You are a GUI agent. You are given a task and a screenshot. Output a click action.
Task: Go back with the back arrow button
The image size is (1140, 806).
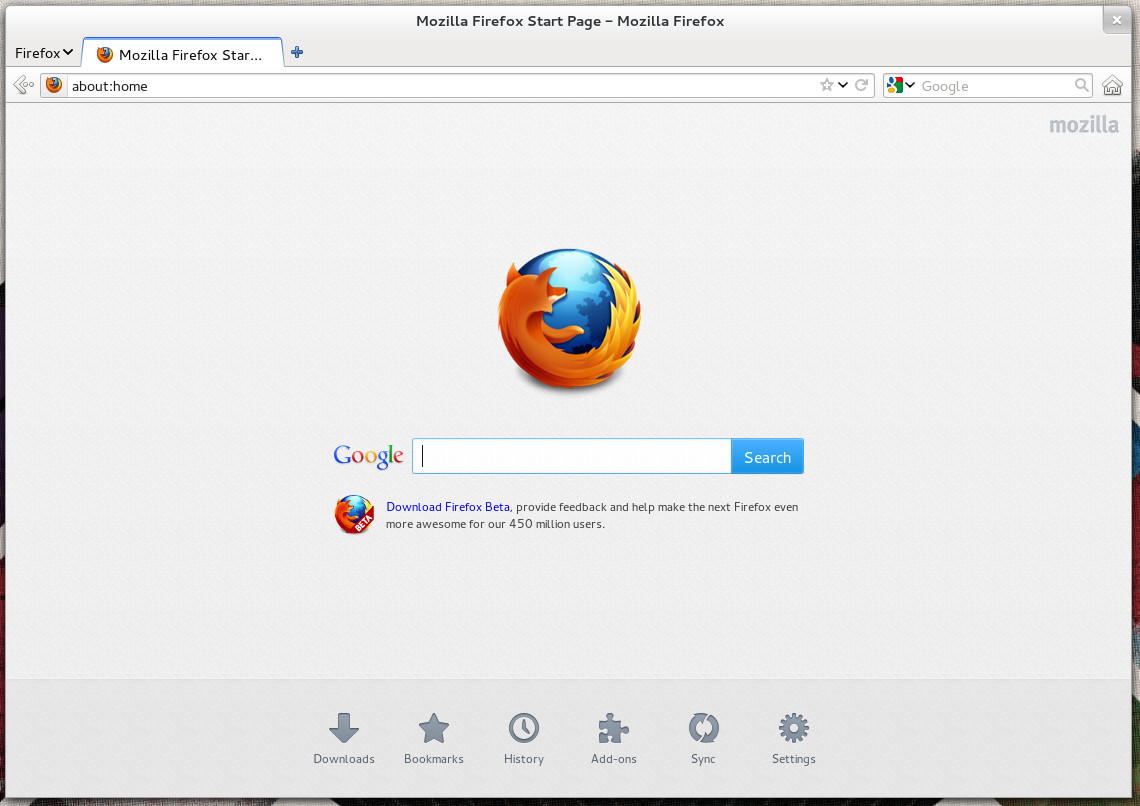click(23, 86)
